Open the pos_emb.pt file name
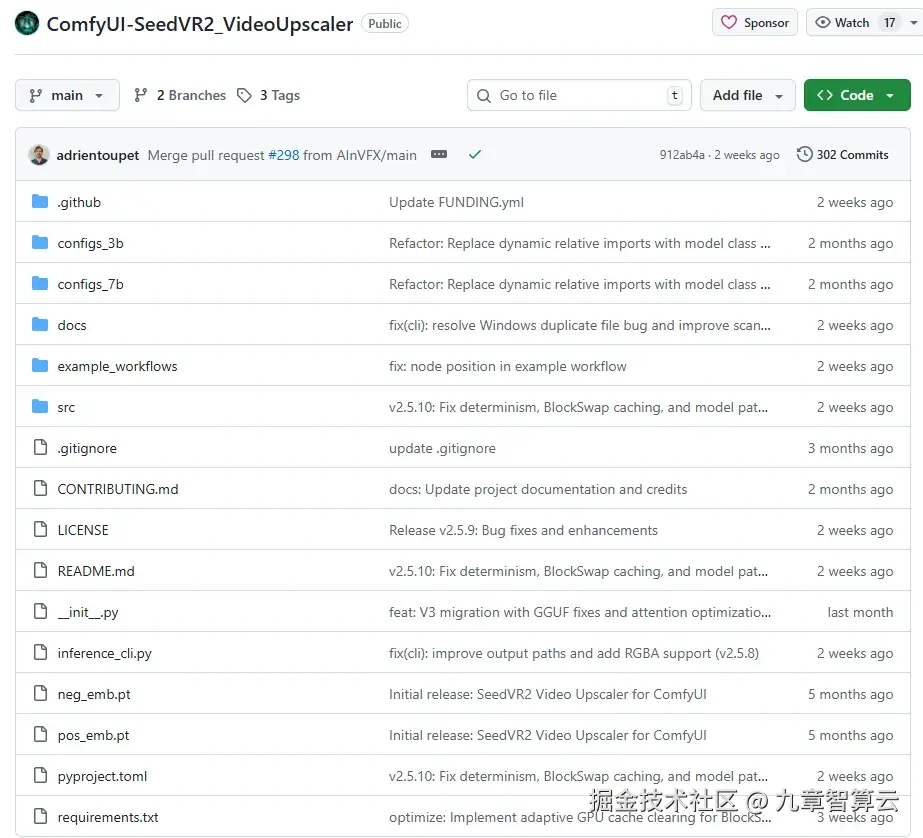This screenshot has height=838, width=923. tap(93, 736)
